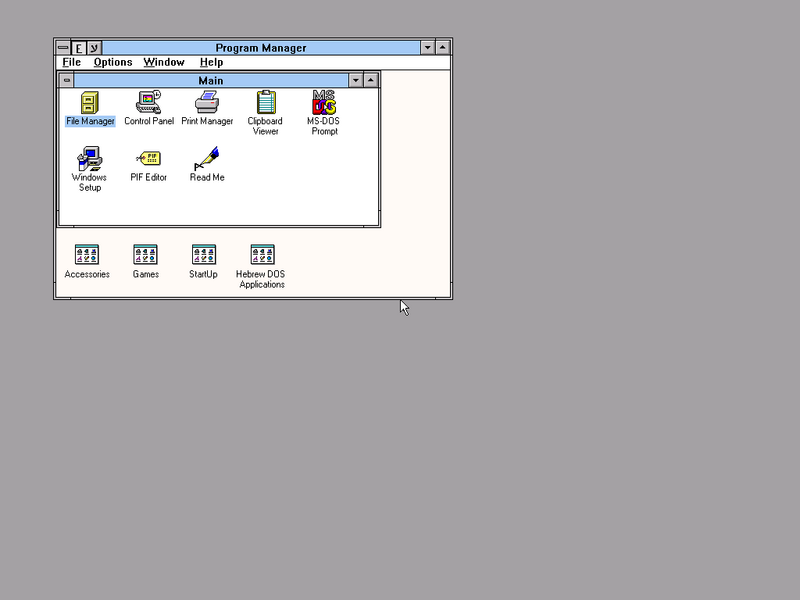Open Clipboard Viewer
The image size is (800, 600).
point(266,102)
